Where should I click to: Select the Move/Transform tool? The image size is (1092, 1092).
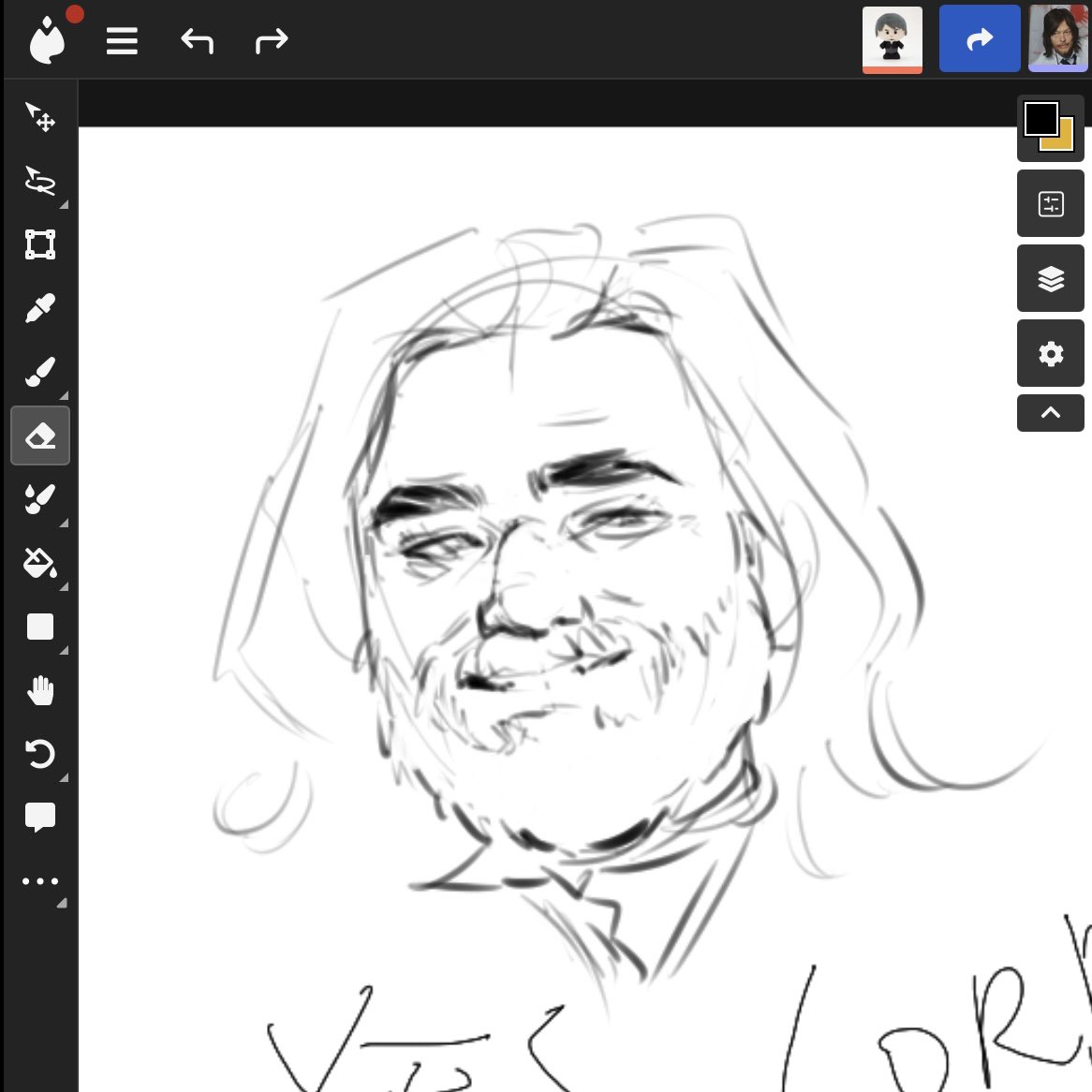[x=40, y=117]
